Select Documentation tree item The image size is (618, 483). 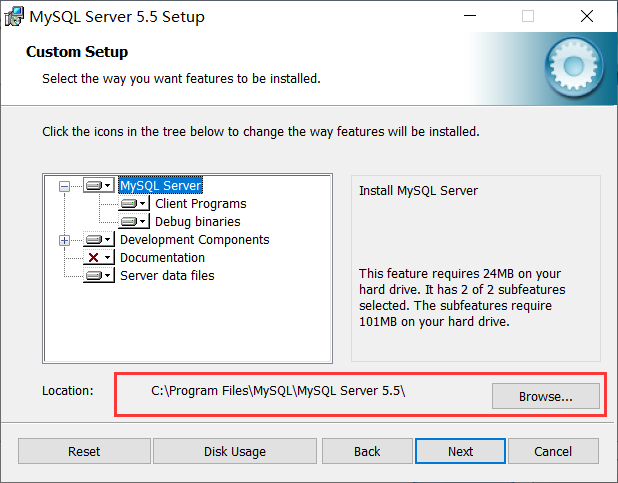[x=162, y=258]
